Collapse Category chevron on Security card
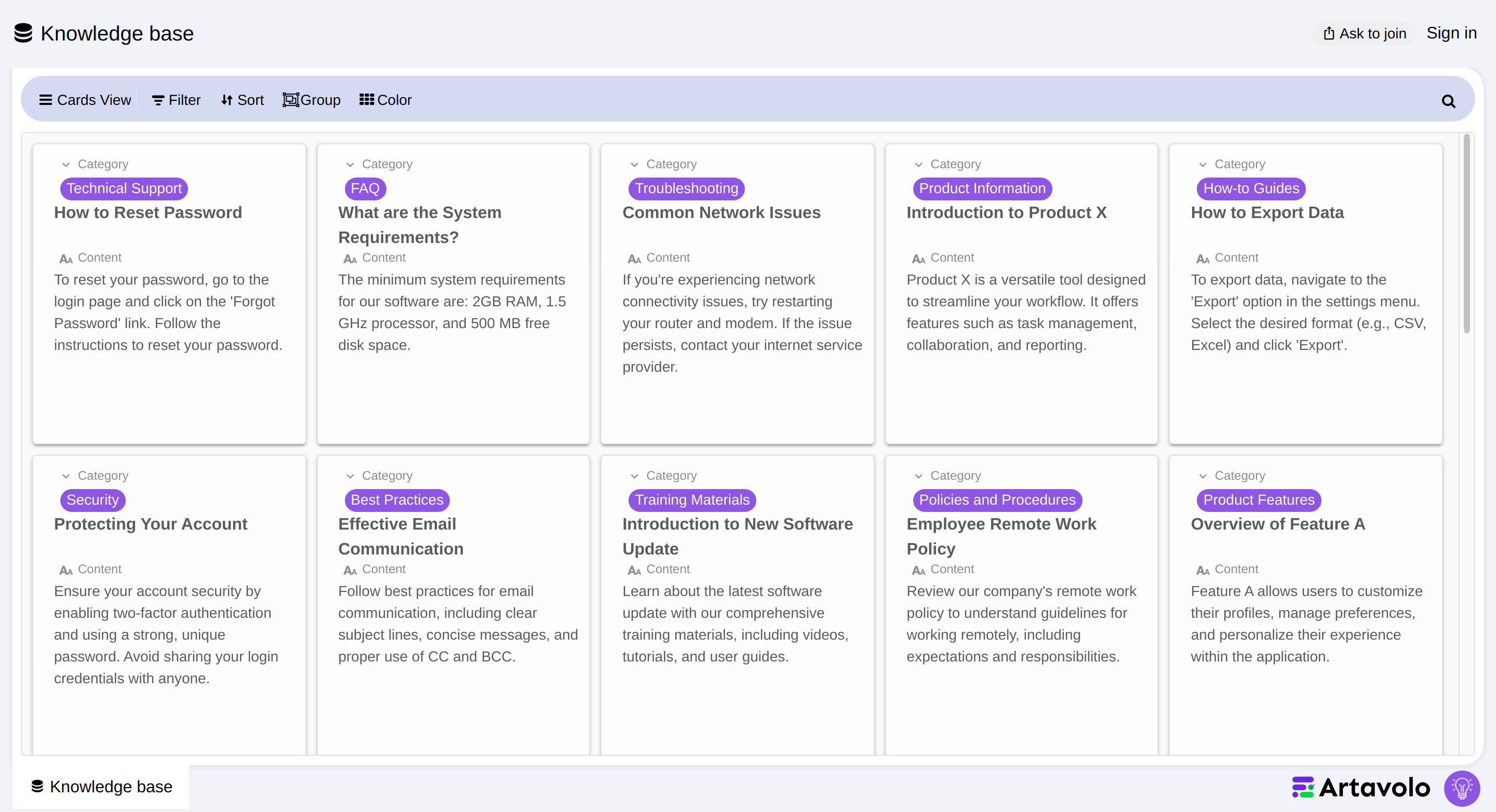Image resolution: width=1496 pixels, height=812 pixels. (65, 476)
